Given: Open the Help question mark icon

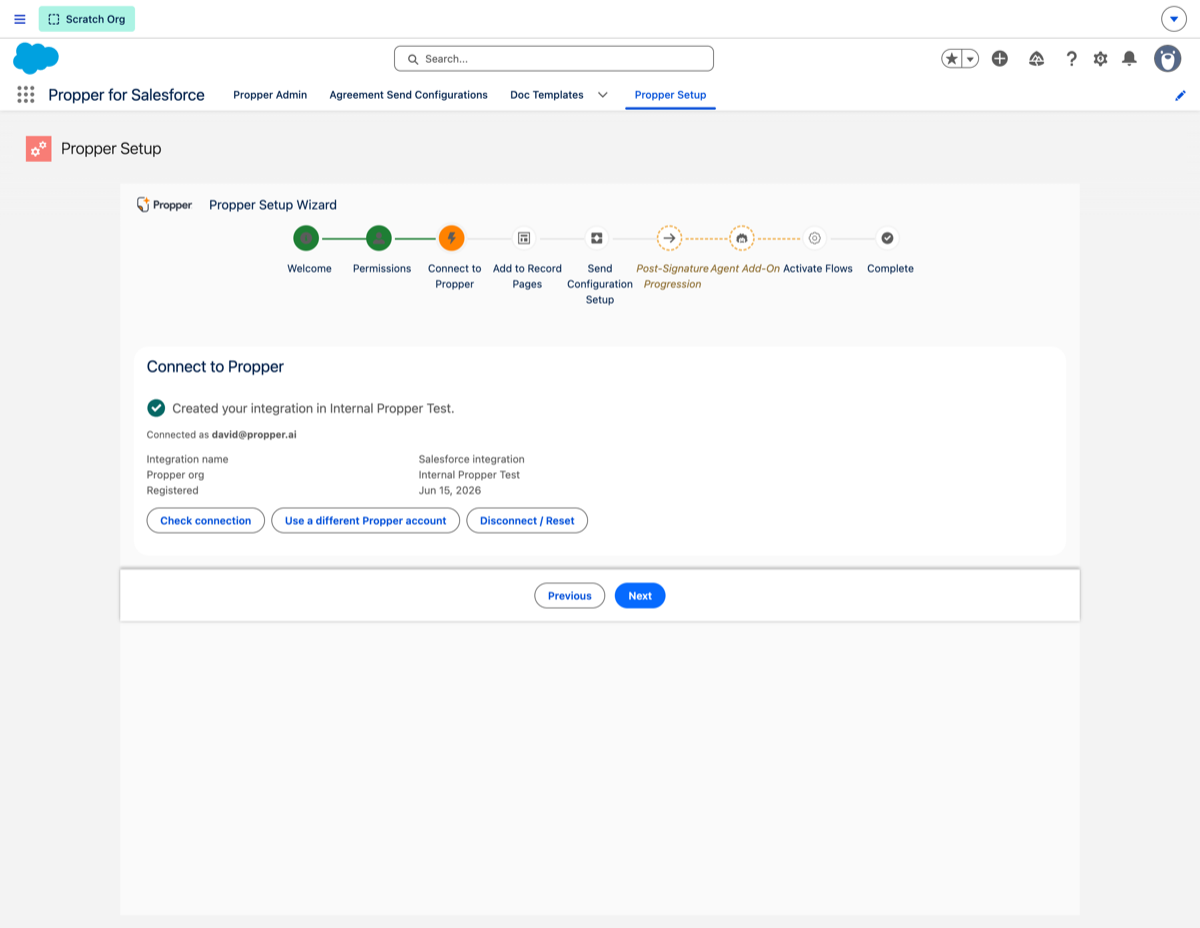Looking at the screenshot, I should 1071,59.
